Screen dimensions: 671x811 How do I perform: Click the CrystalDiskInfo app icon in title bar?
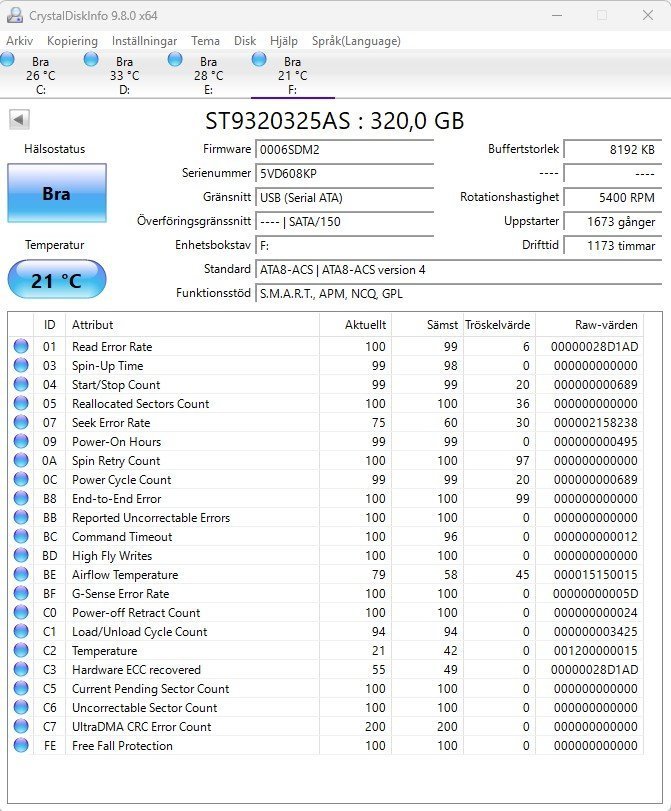coord(13,15)
